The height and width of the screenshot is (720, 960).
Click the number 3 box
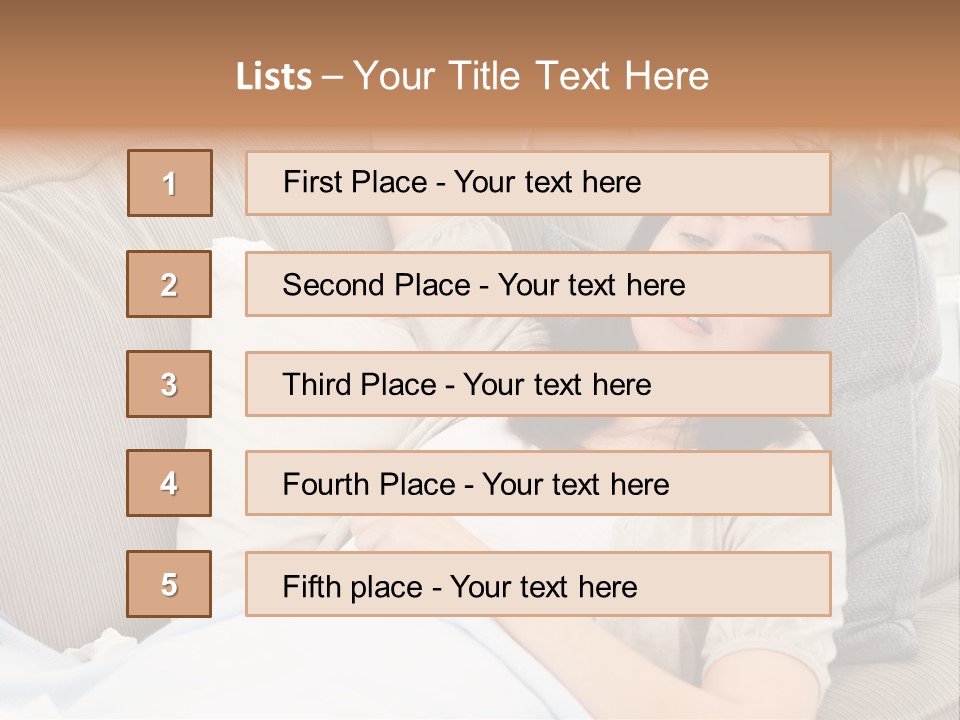pyautogui.click(x=169, y=384)
